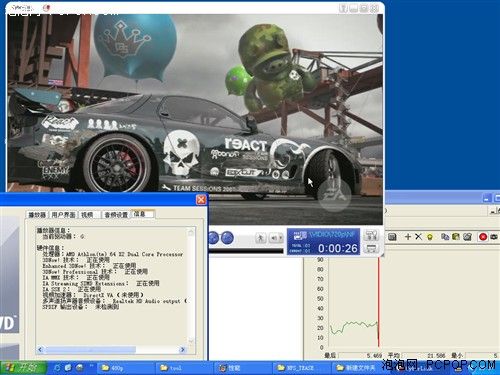Click third quick launch icon on taskbar

(80, 368)
